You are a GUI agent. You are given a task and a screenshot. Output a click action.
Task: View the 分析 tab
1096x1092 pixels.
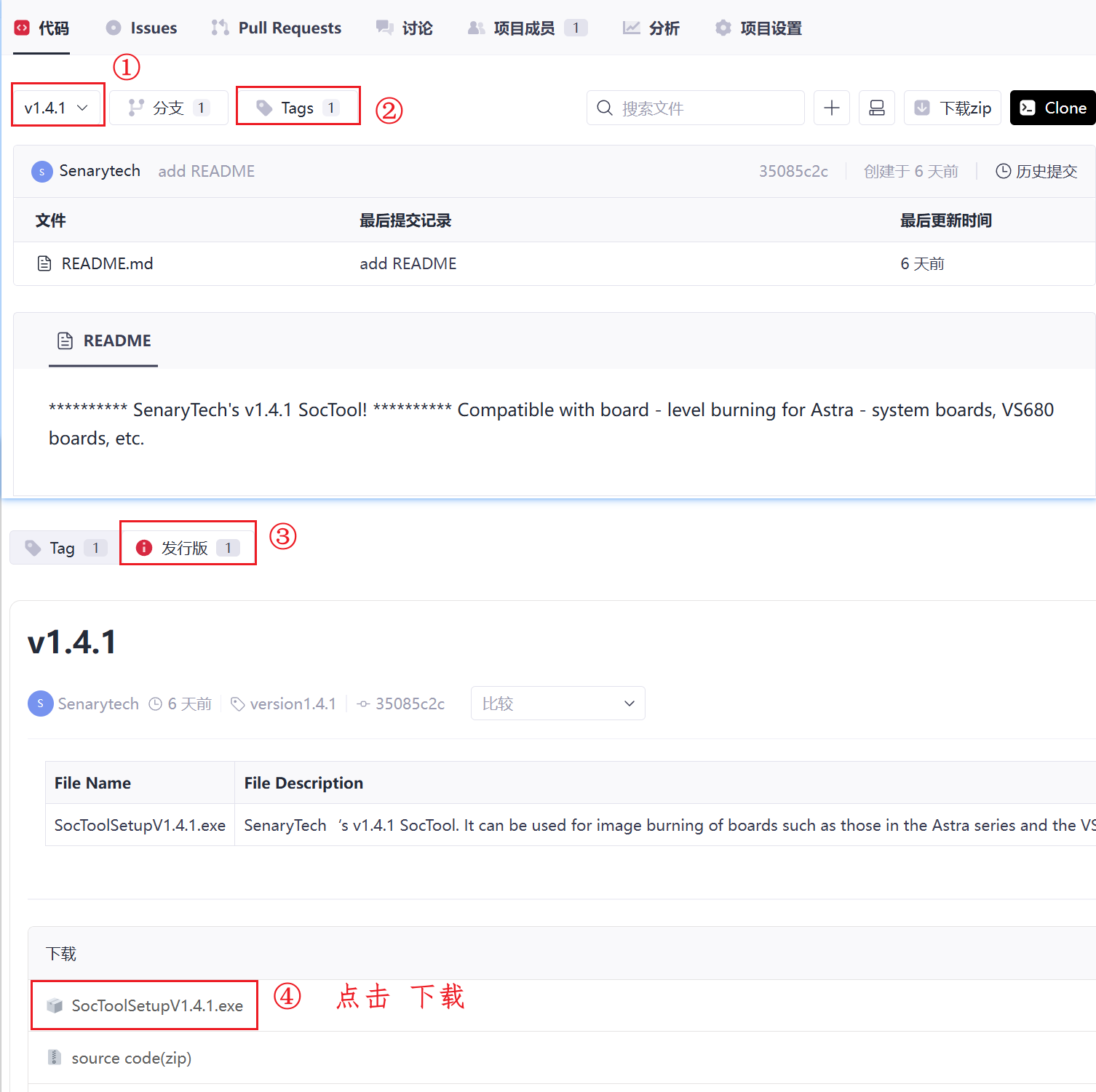pyautogui.click(x=651, y=28)
